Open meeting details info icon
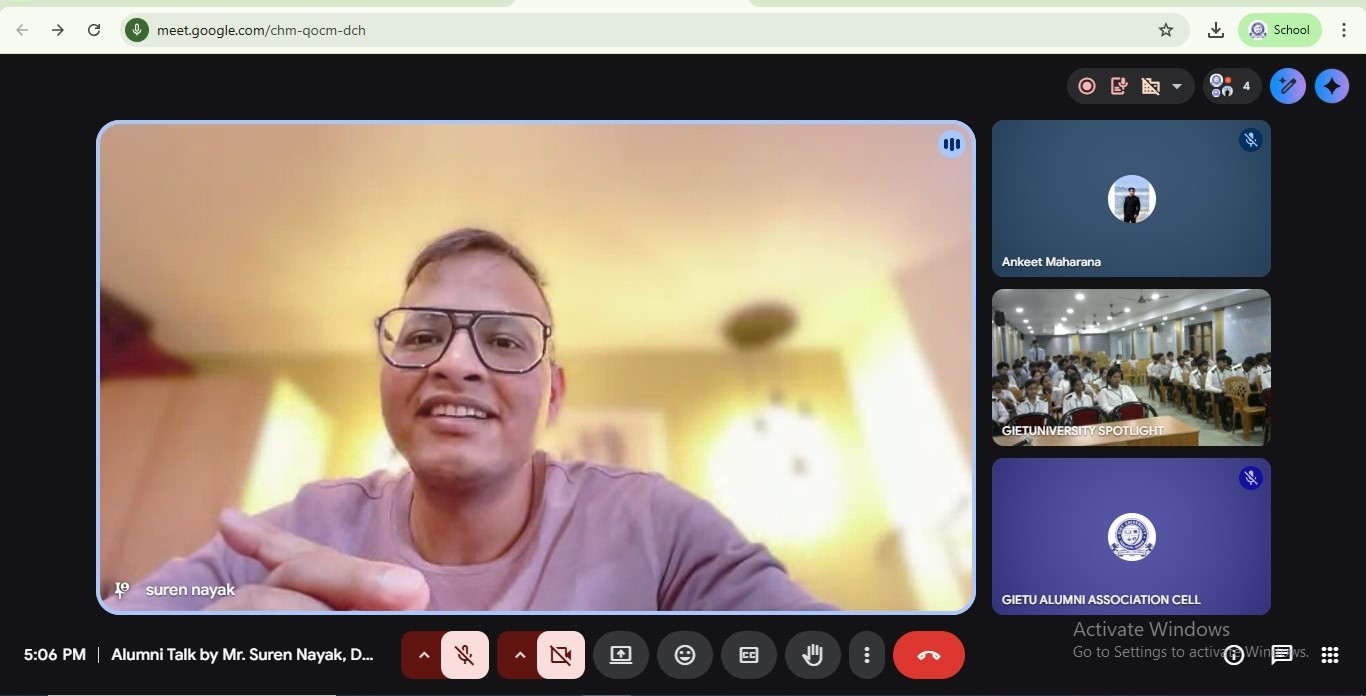The image size is (1366, 696). point(1234,655)
